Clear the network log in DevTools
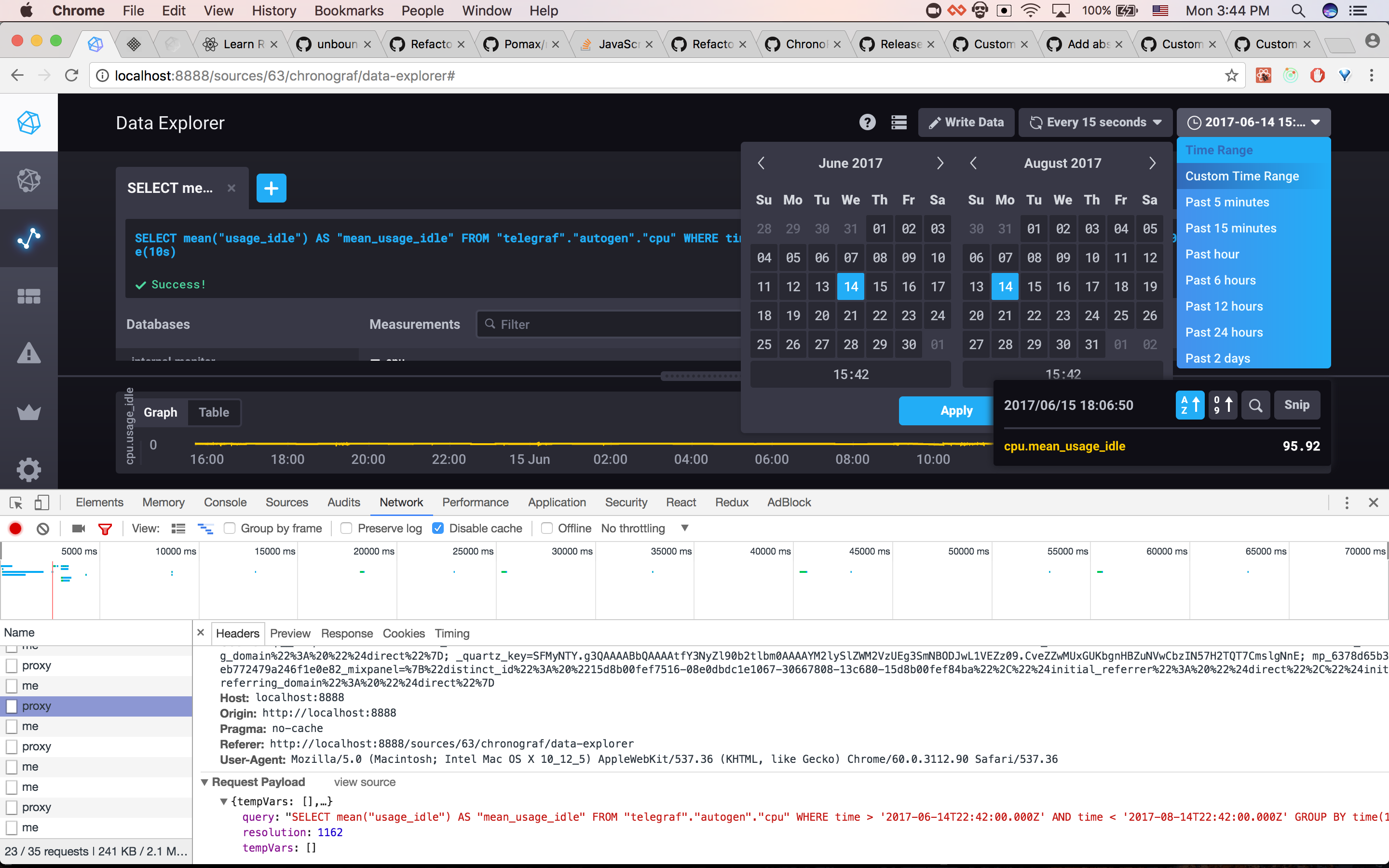Screen dimensions: 1389x868 (x=43, y=528)
